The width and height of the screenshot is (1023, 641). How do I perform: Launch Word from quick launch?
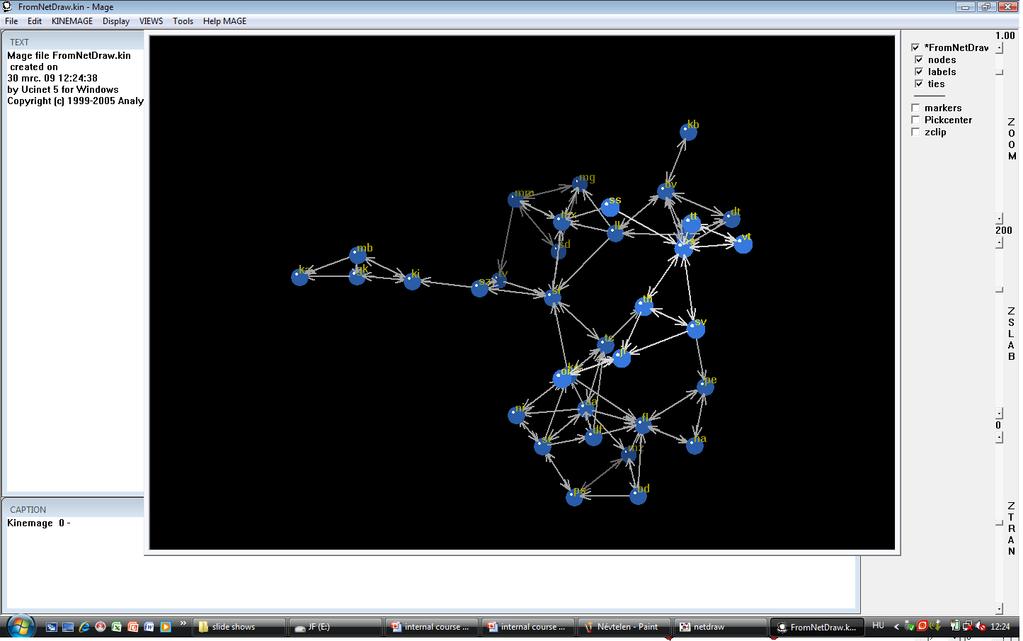click(x=149, y=627)
